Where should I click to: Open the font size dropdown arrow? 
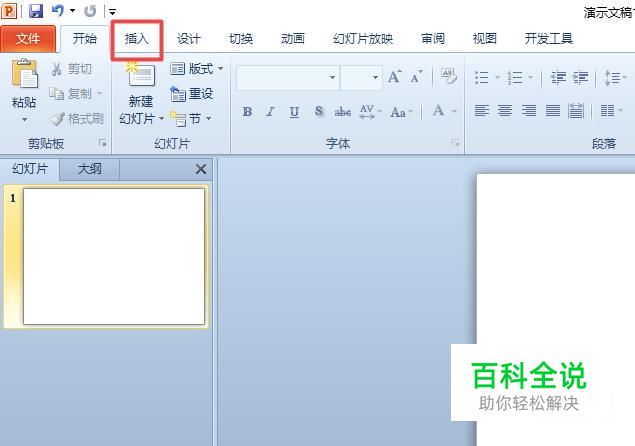coord(375,77)
